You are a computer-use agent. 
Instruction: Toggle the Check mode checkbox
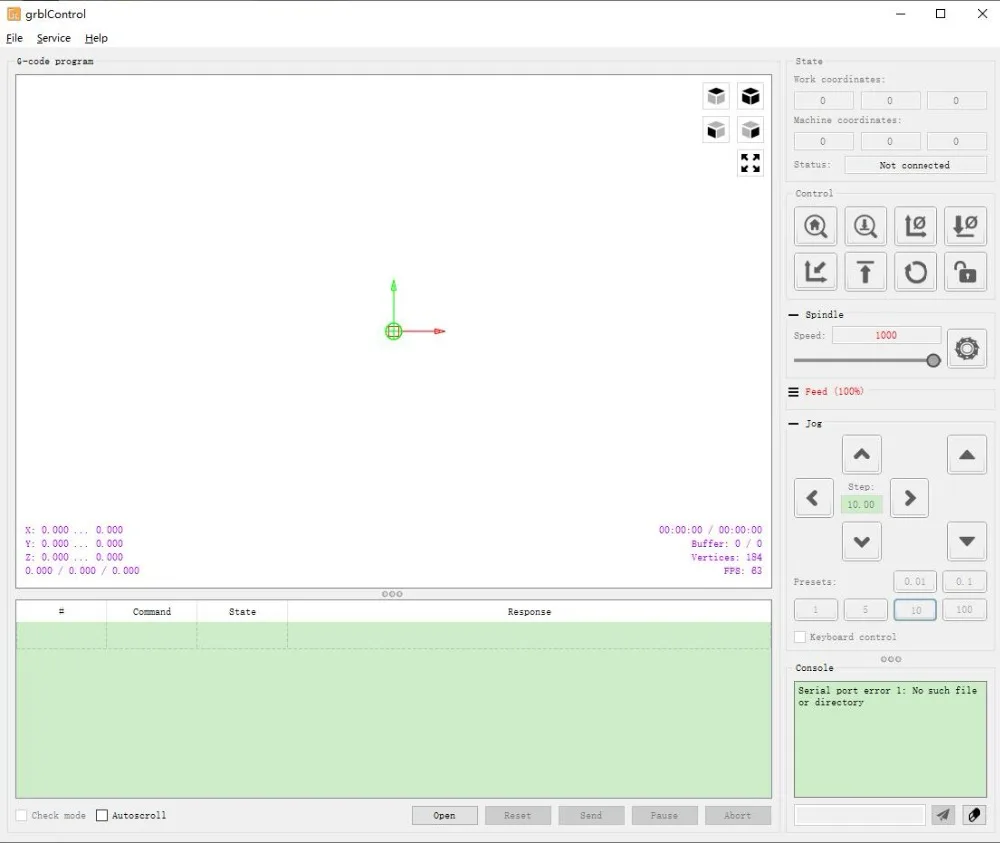[21, 816]
